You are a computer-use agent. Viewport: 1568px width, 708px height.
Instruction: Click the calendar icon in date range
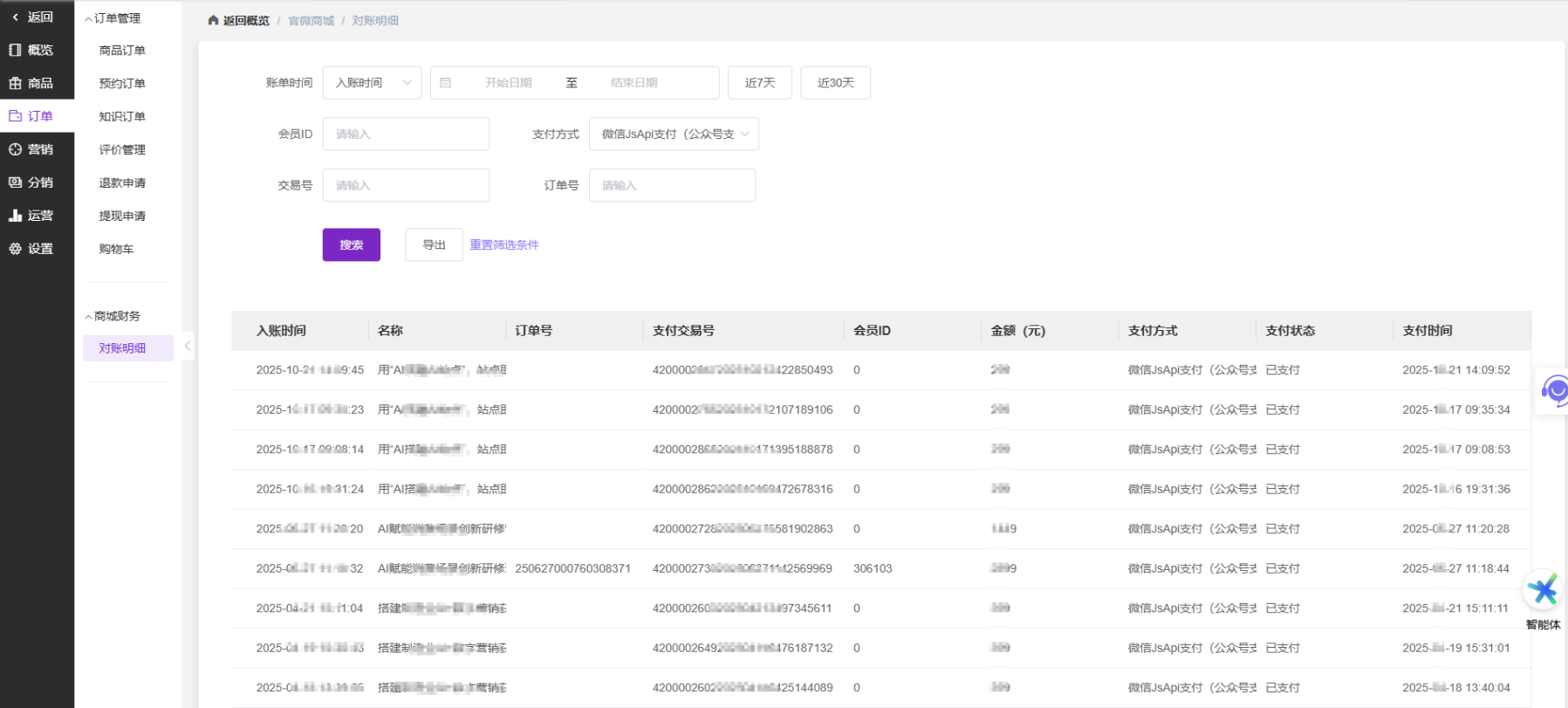pyautogui.click(x=445, y=83)
